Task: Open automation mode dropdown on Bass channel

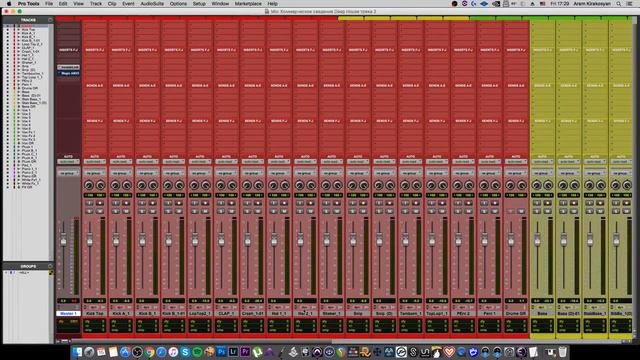Action: (x=542, y=162)
